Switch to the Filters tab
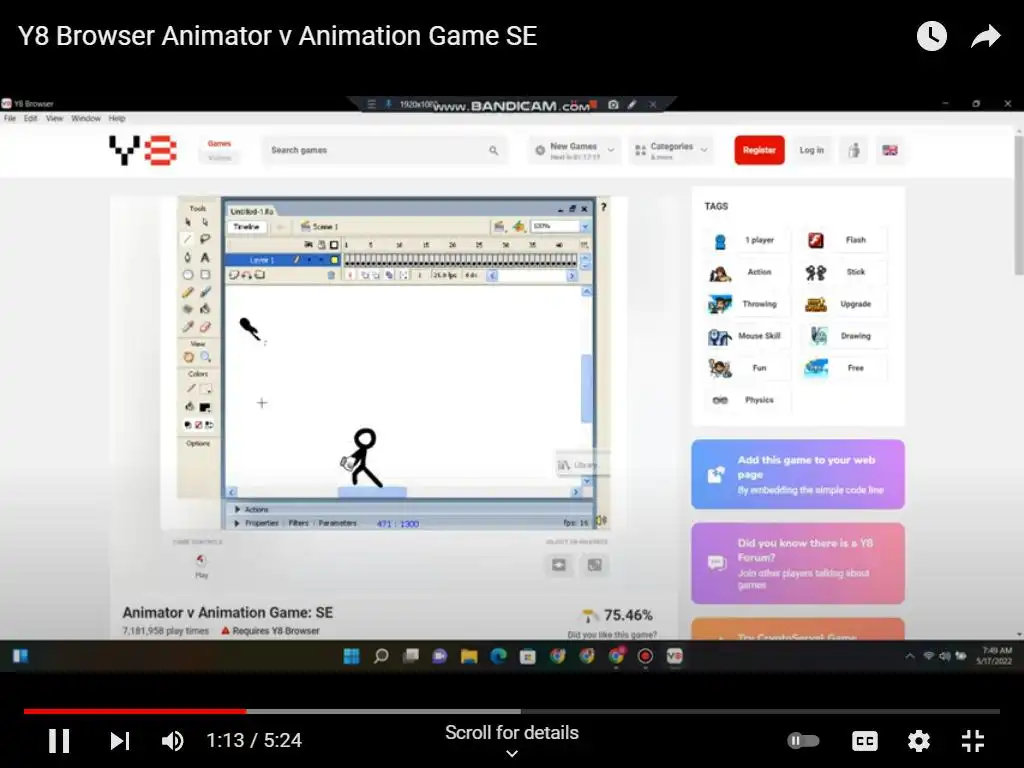1024x768 pixels. click(298, 523)
